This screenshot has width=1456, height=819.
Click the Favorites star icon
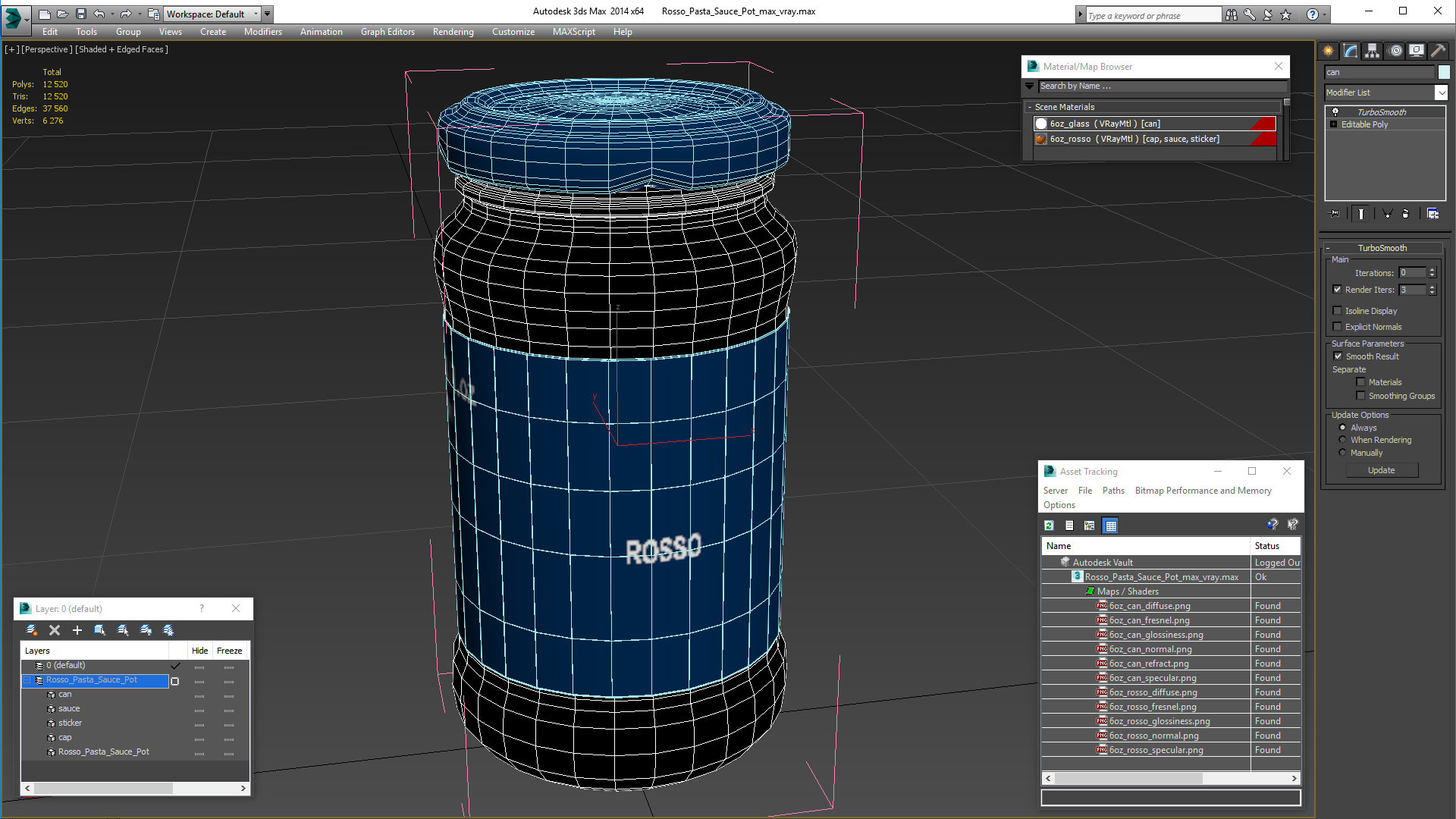1285,14
